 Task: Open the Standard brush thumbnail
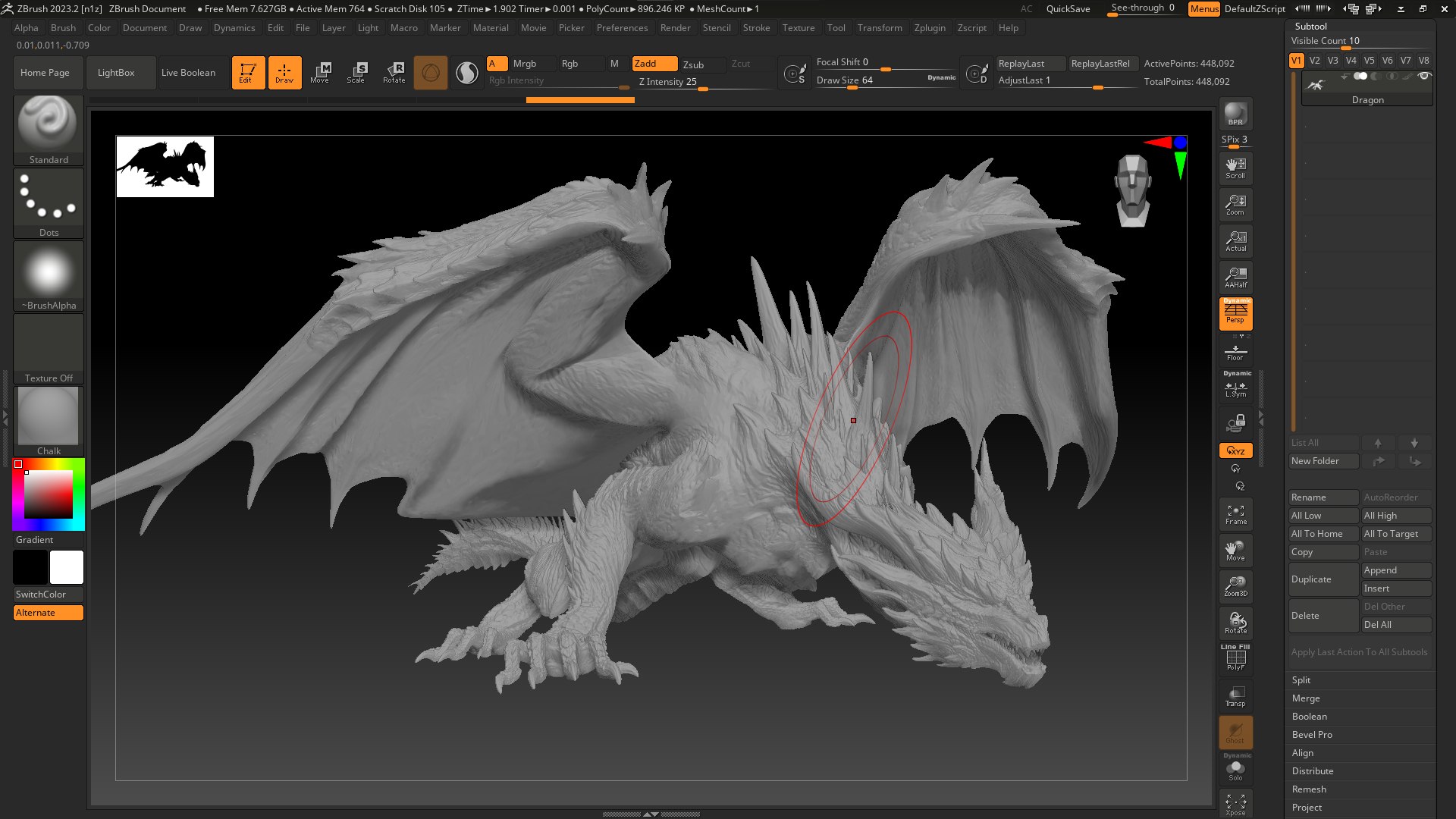(49, 130)
